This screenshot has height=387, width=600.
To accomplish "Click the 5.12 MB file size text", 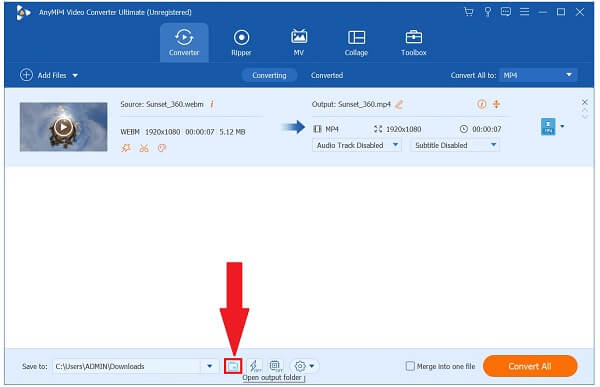I will click(x=232, y=132).
